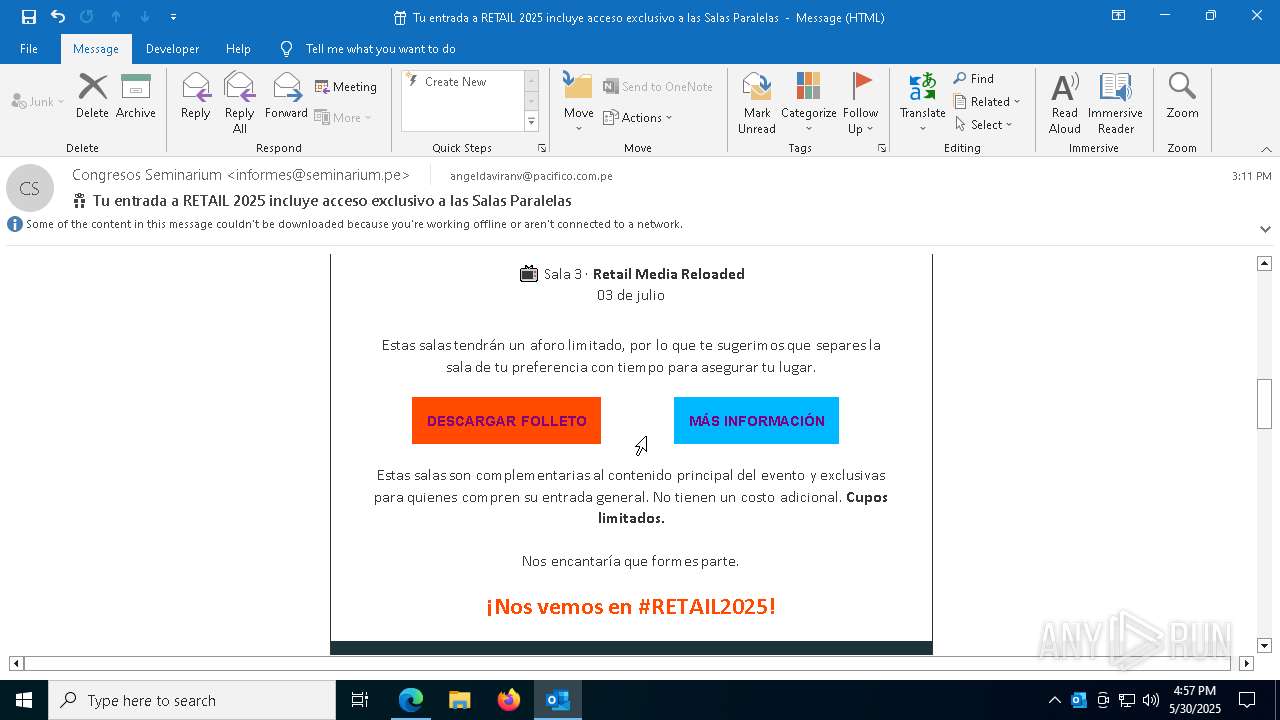Show hidden system tray icons
Screen dimensions: 1280x720
[1054, 700]
